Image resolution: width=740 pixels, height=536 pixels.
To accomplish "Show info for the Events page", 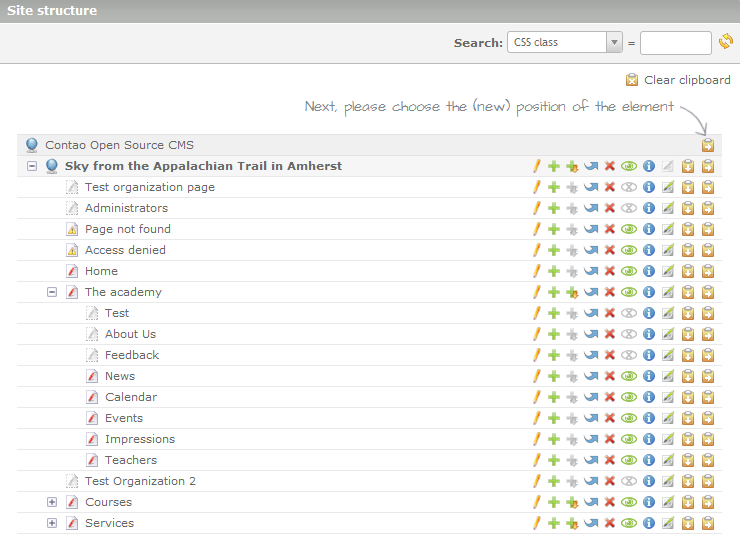I will click(x=648, y=418).
